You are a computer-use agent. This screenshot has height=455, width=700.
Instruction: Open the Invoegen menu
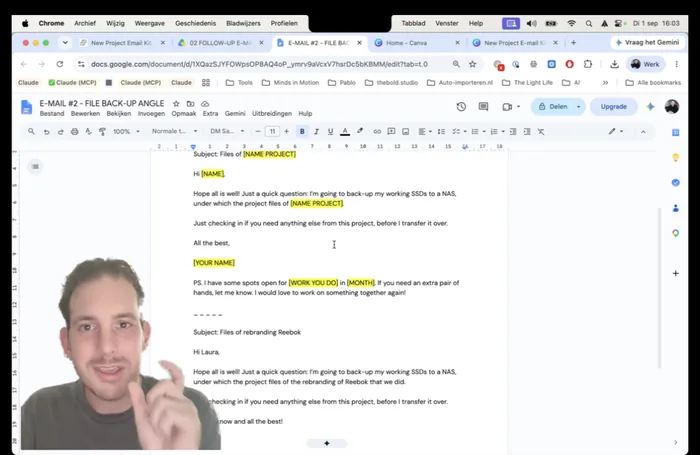click(151, 113)
